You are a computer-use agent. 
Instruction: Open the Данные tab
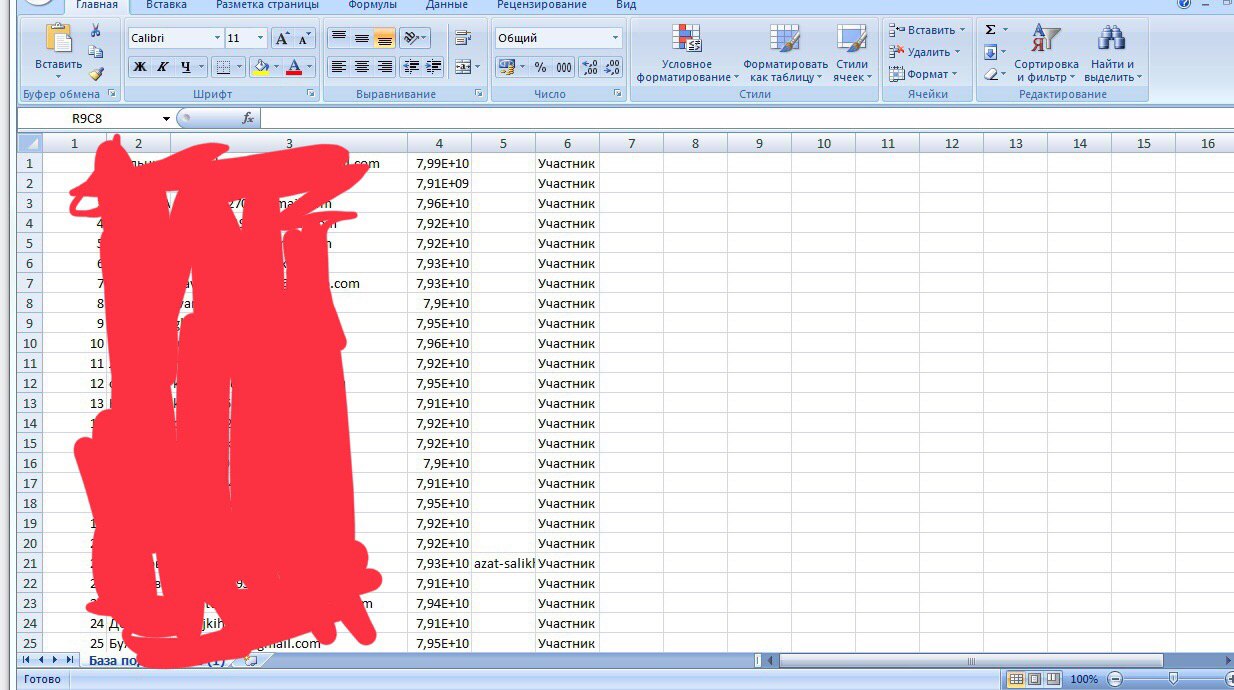[x=446, y=5]
